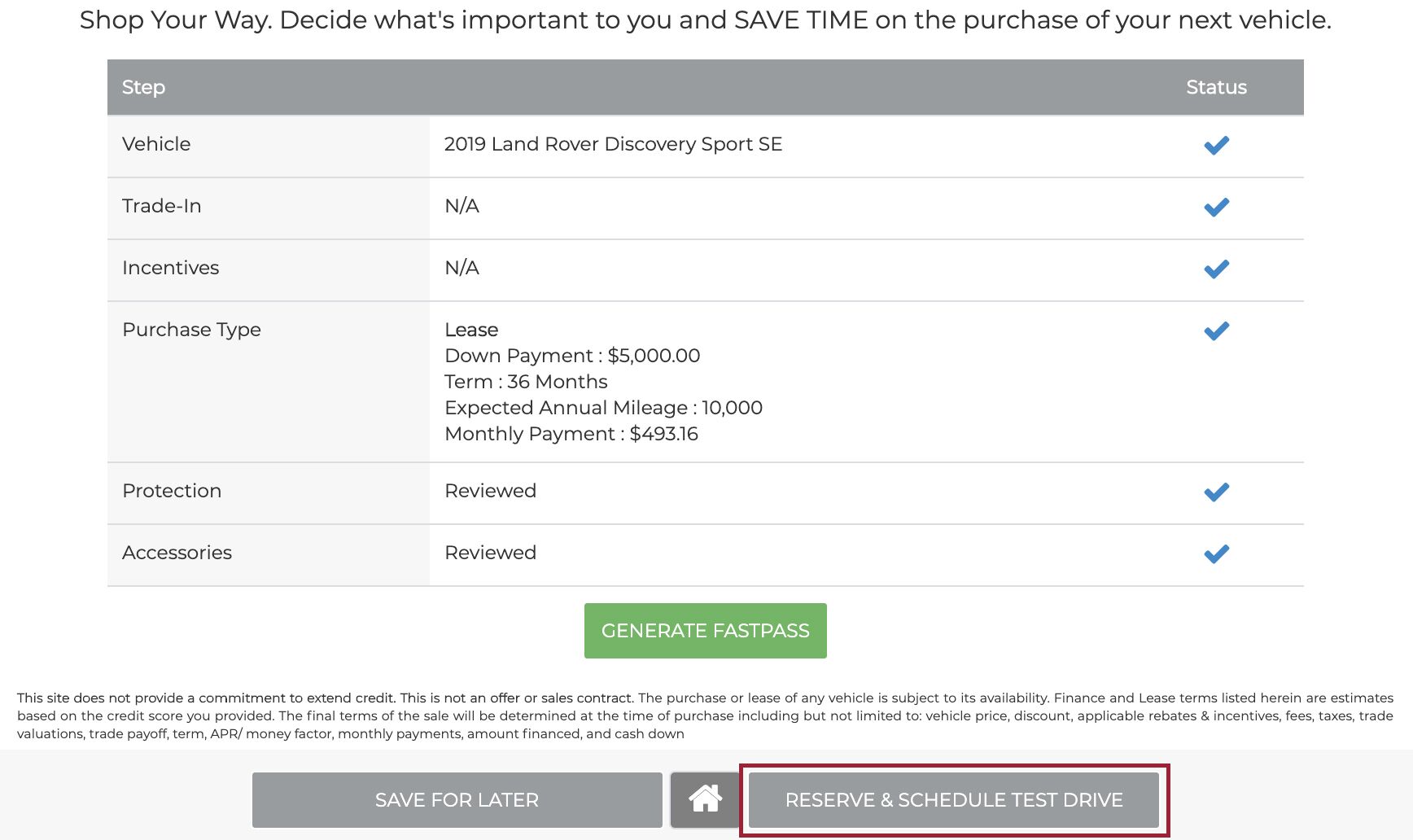Screen dimensions: 1413x840
Task: Click Reserve & Schedule Test Drive
Action: (x=953, y=799)
